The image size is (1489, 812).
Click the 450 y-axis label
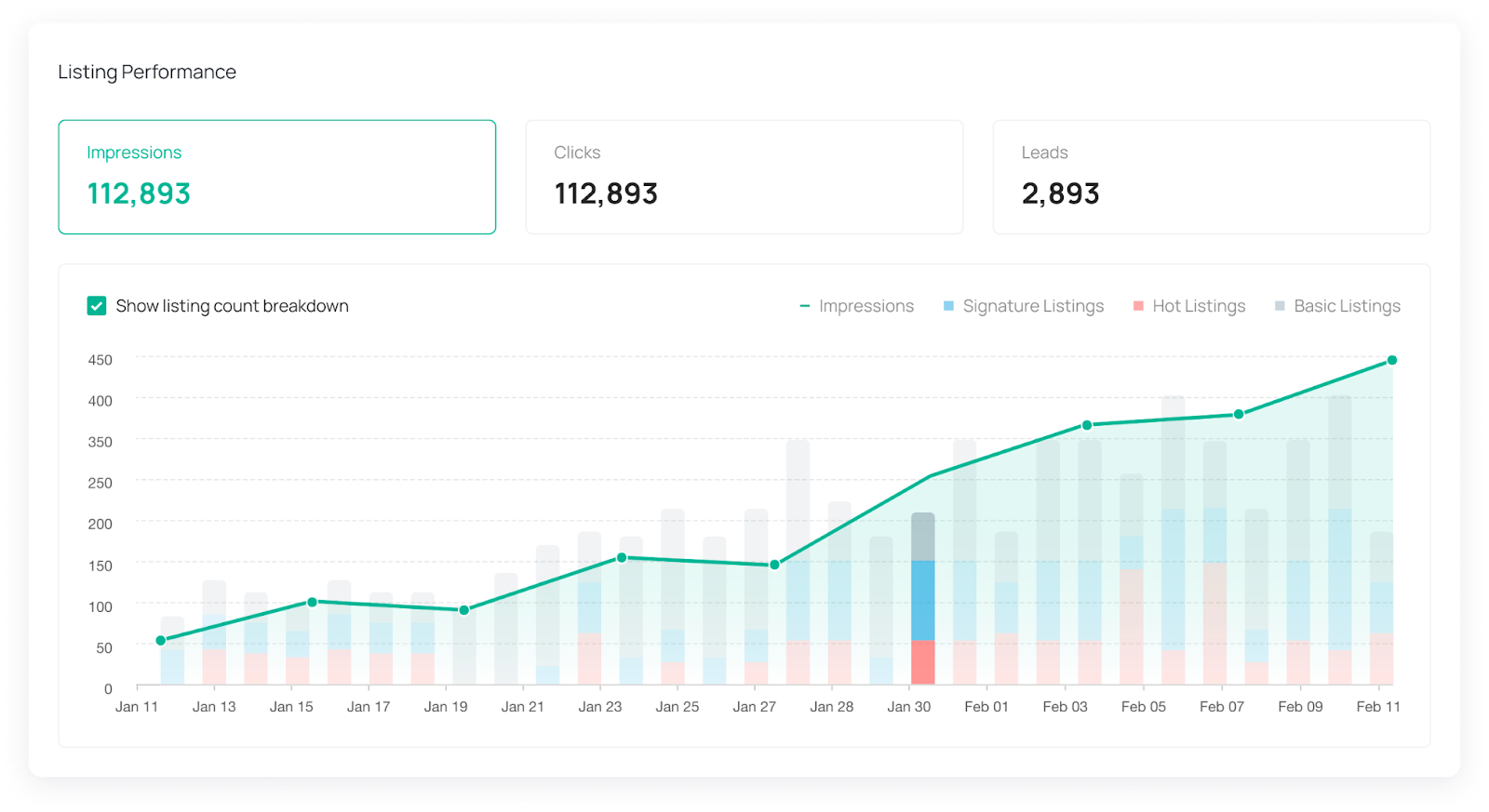pyautogui.click(x=101, y=360)
